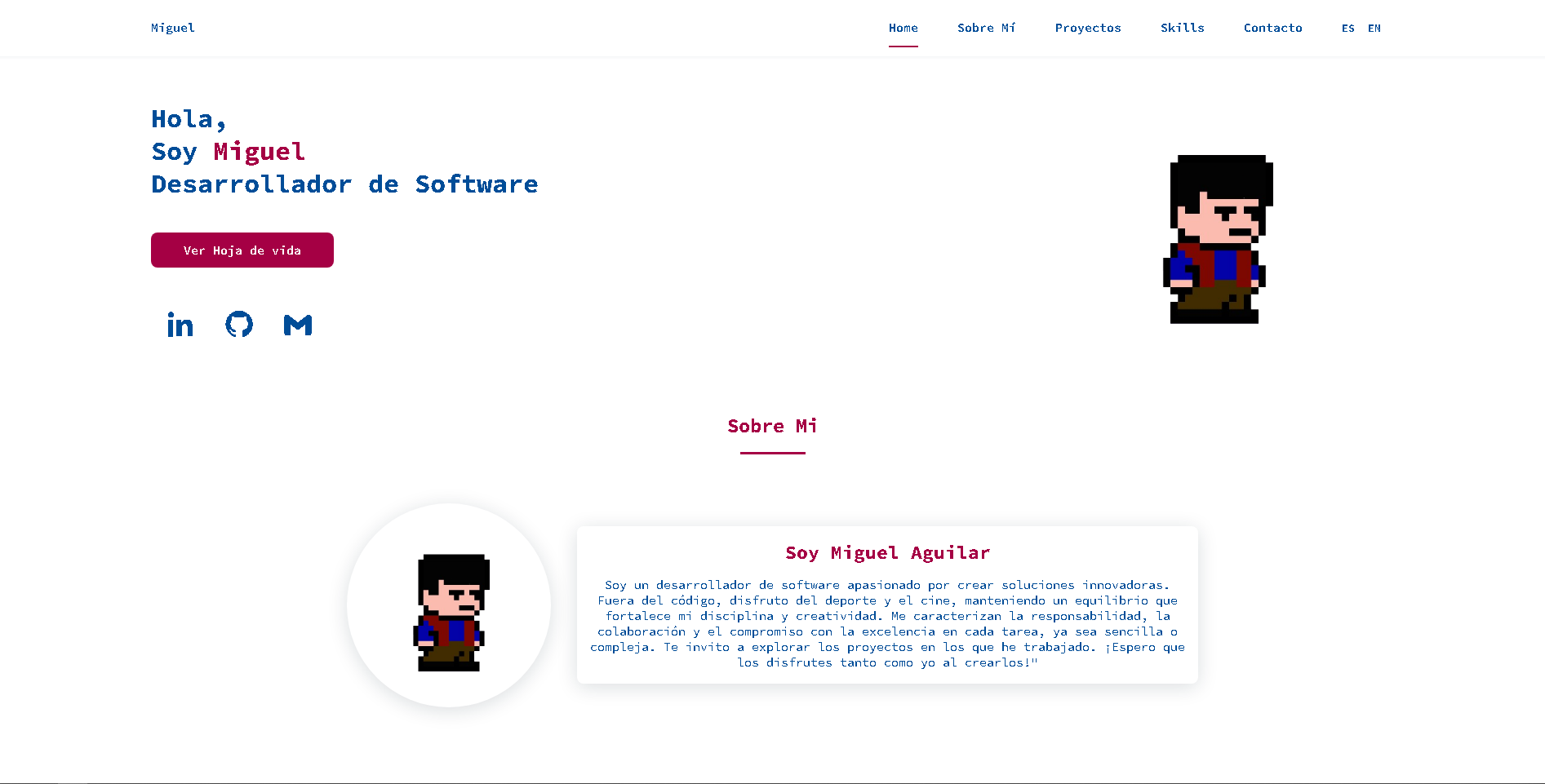This screenshot has height=784, width=1545.
Task: Click the about-me description paragraph
Action: coord(887,623)
